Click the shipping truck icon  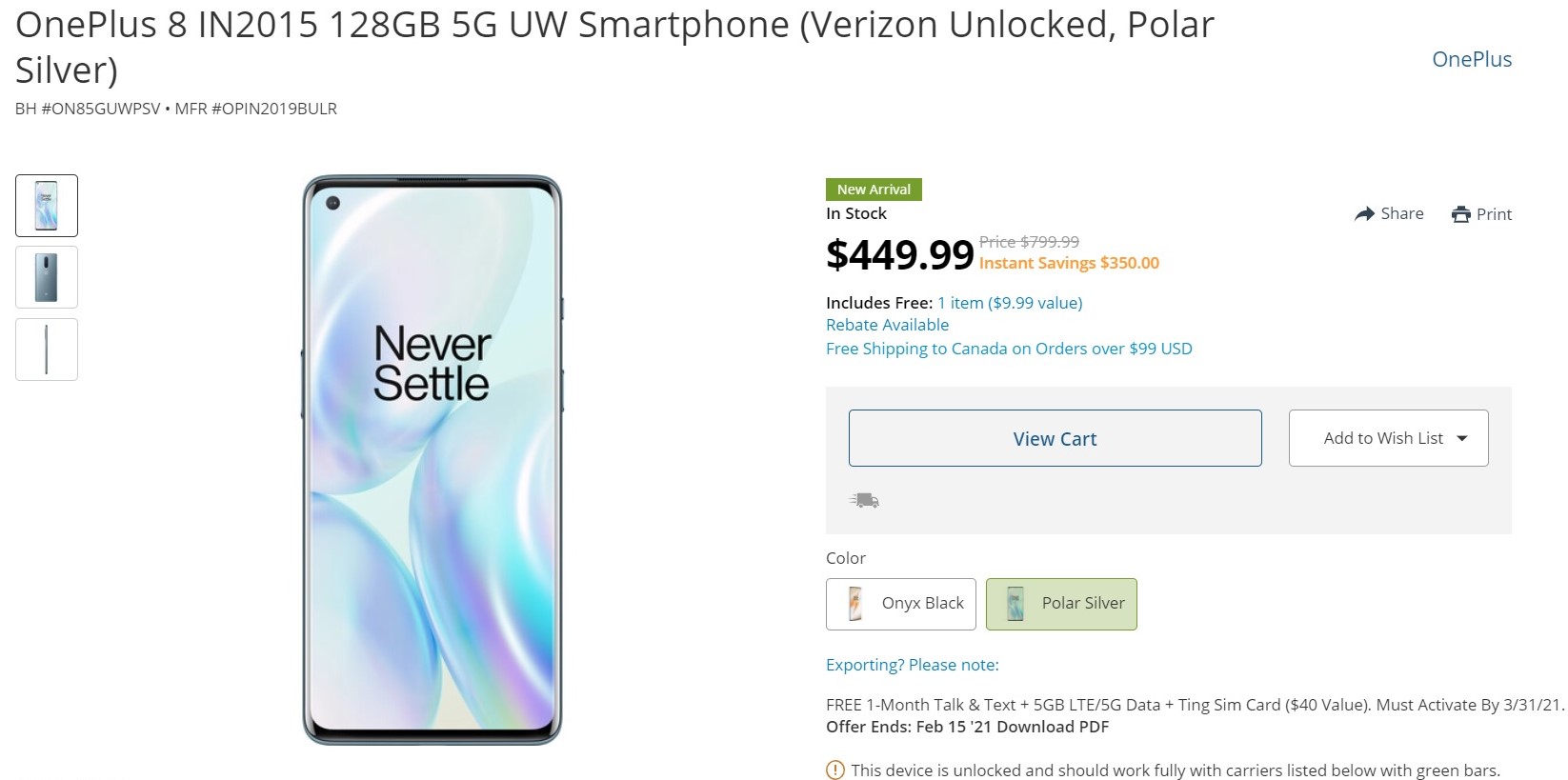tap(864, 500)
